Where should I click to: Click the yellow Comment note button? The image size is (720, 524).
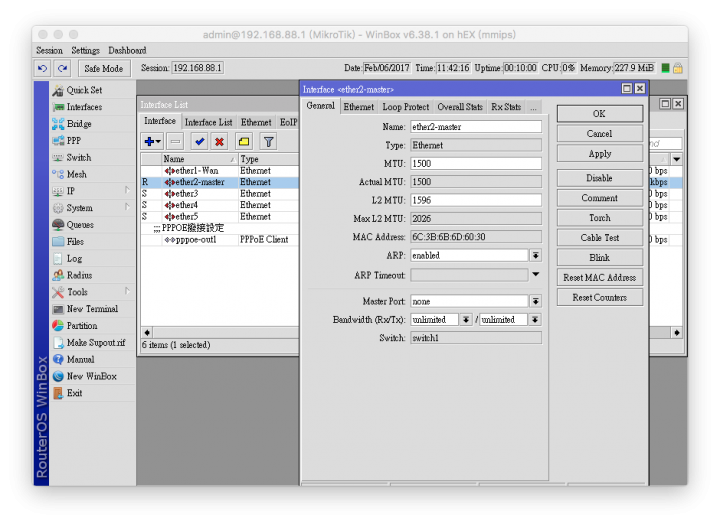point(244,141)
